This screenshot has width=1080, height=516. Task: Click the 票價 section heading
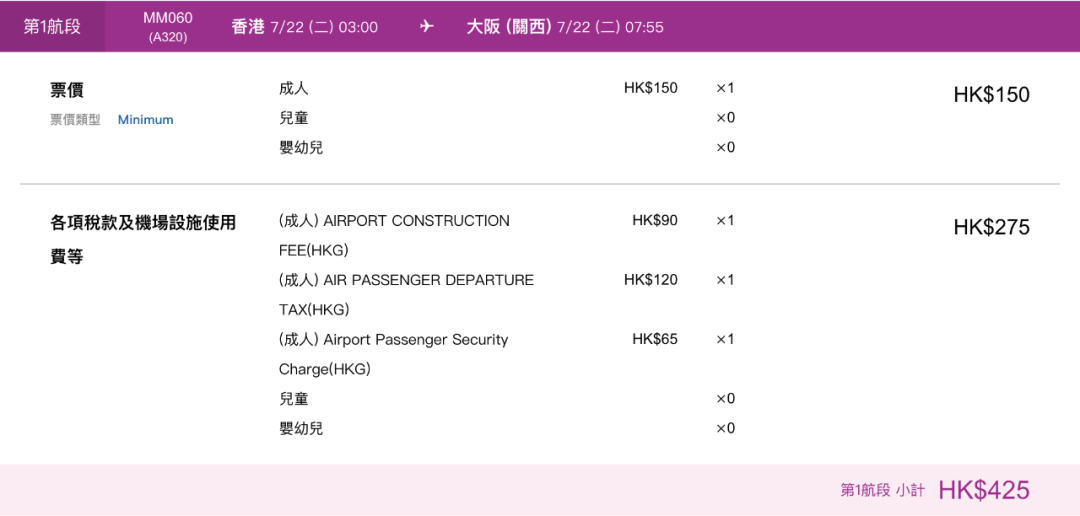[x=67, y=90]
